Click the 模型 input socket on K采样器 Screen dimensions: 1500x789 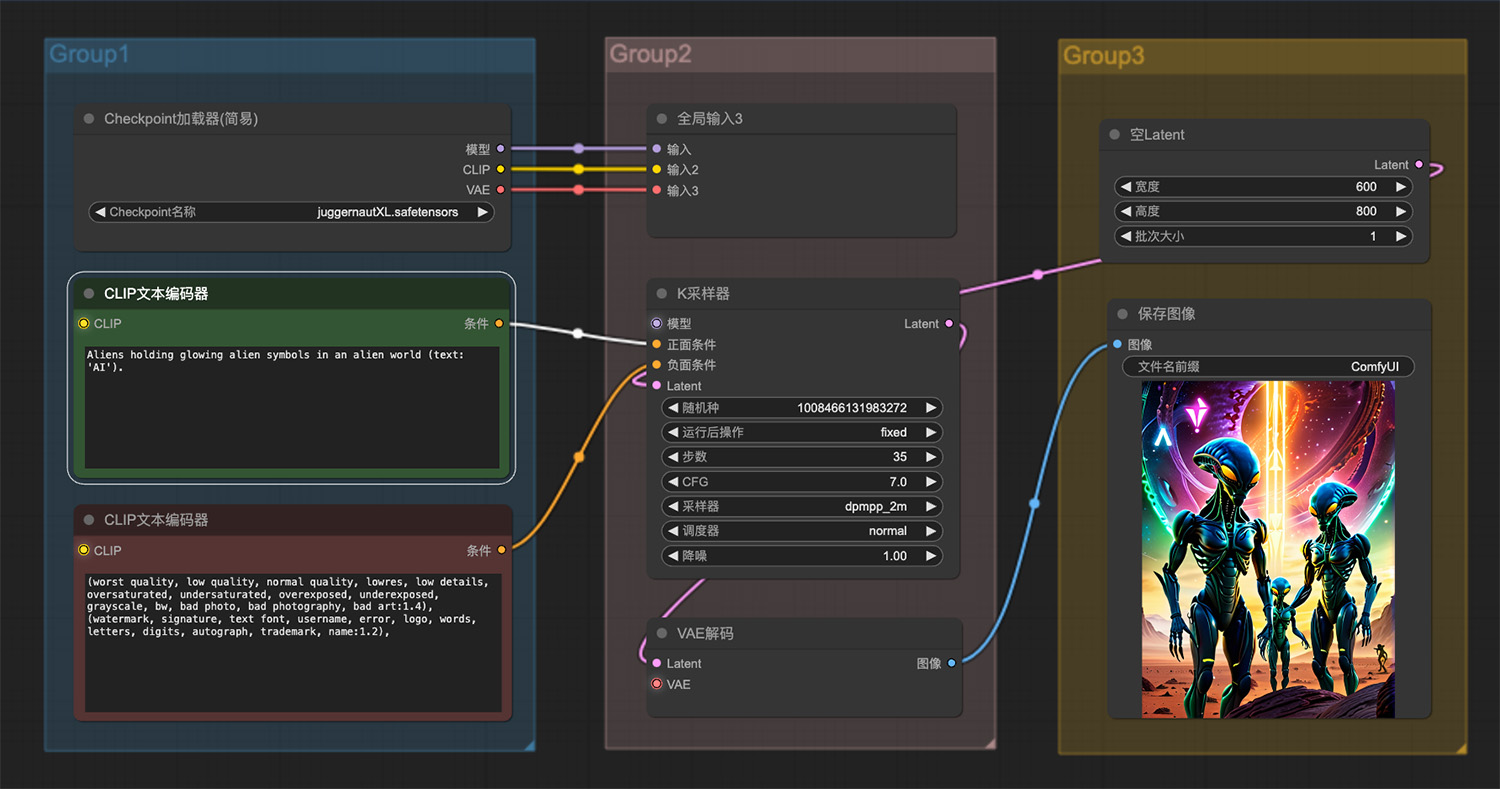coord(656,323)
